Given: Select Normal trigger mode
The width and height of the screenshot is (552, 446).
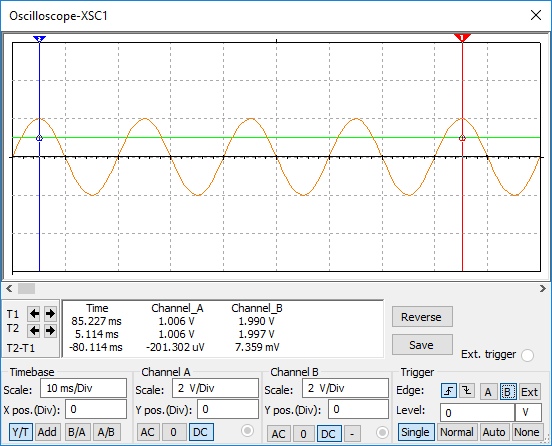Looking at the screenshot, I should [457, 432].
